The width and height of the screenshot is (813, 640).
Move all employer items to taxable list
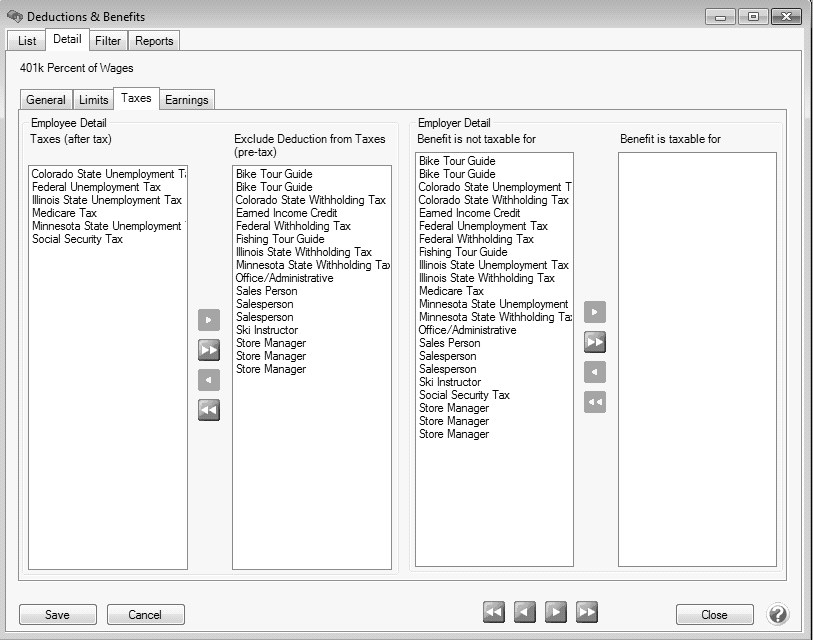tap(595, 342)
